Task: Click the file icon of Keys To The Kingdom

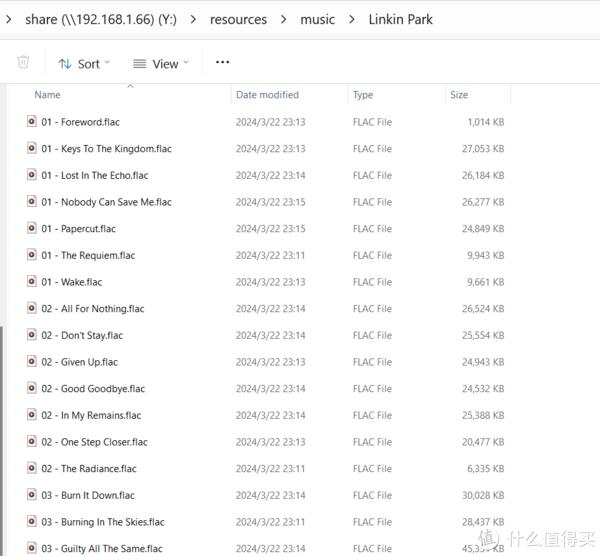Action: click(x=32, y=148)
